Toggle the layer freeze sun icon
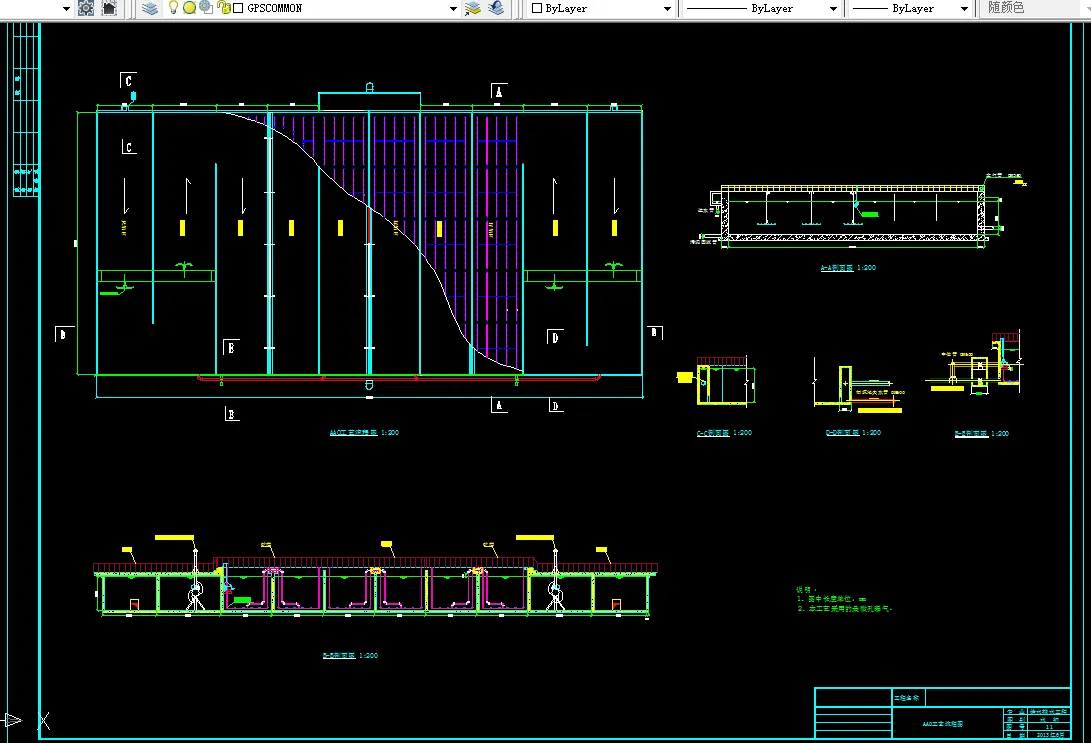The width and height of the screenshot is (1091, 743). point(189,8)
